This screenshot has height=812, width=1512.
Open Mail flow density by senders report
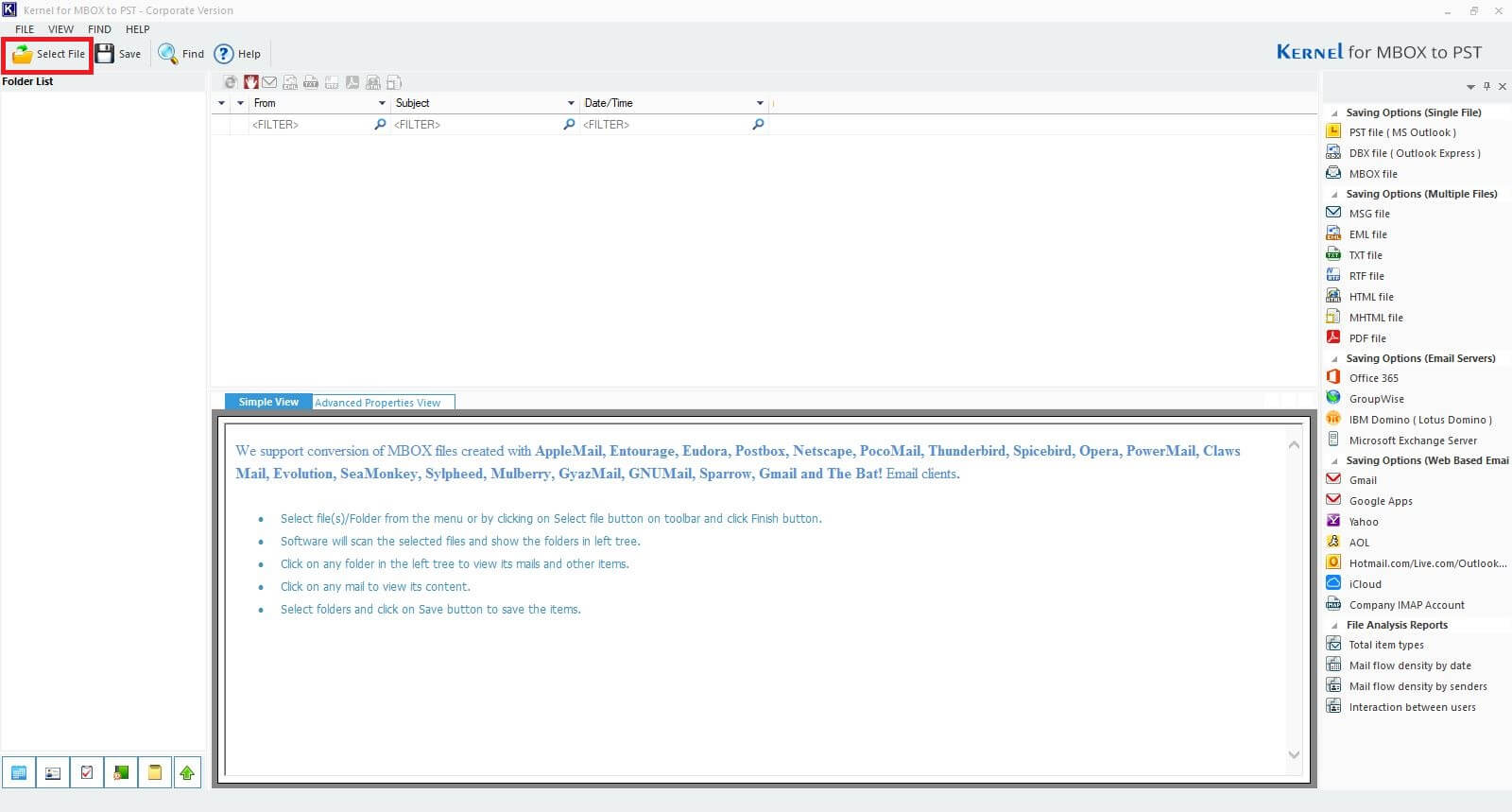(1417, 686)
